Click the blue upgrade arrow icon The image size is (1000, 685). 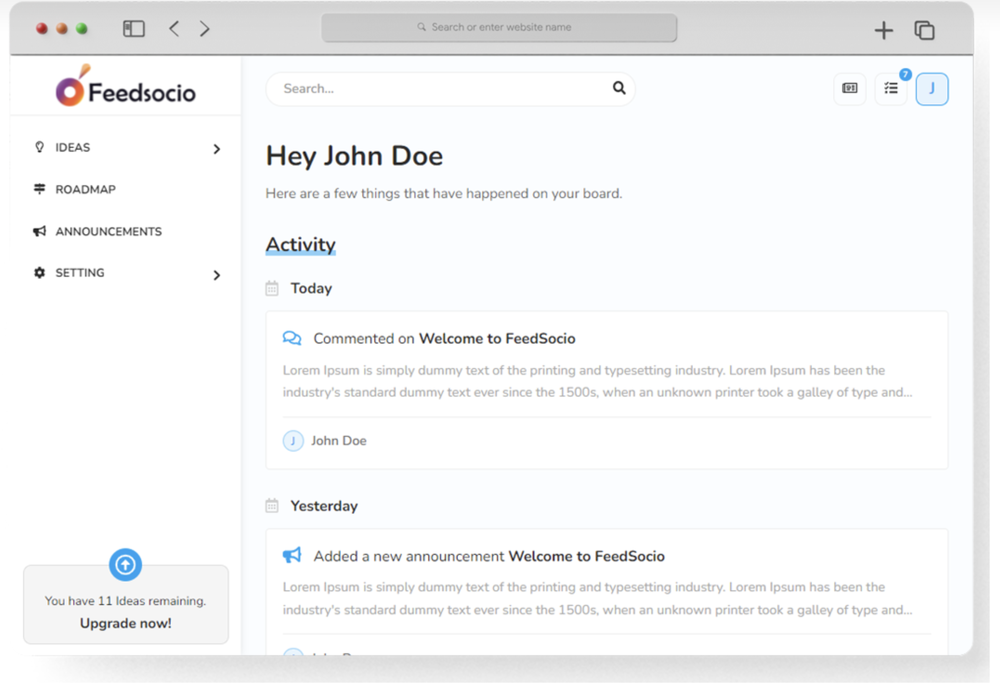125,564
